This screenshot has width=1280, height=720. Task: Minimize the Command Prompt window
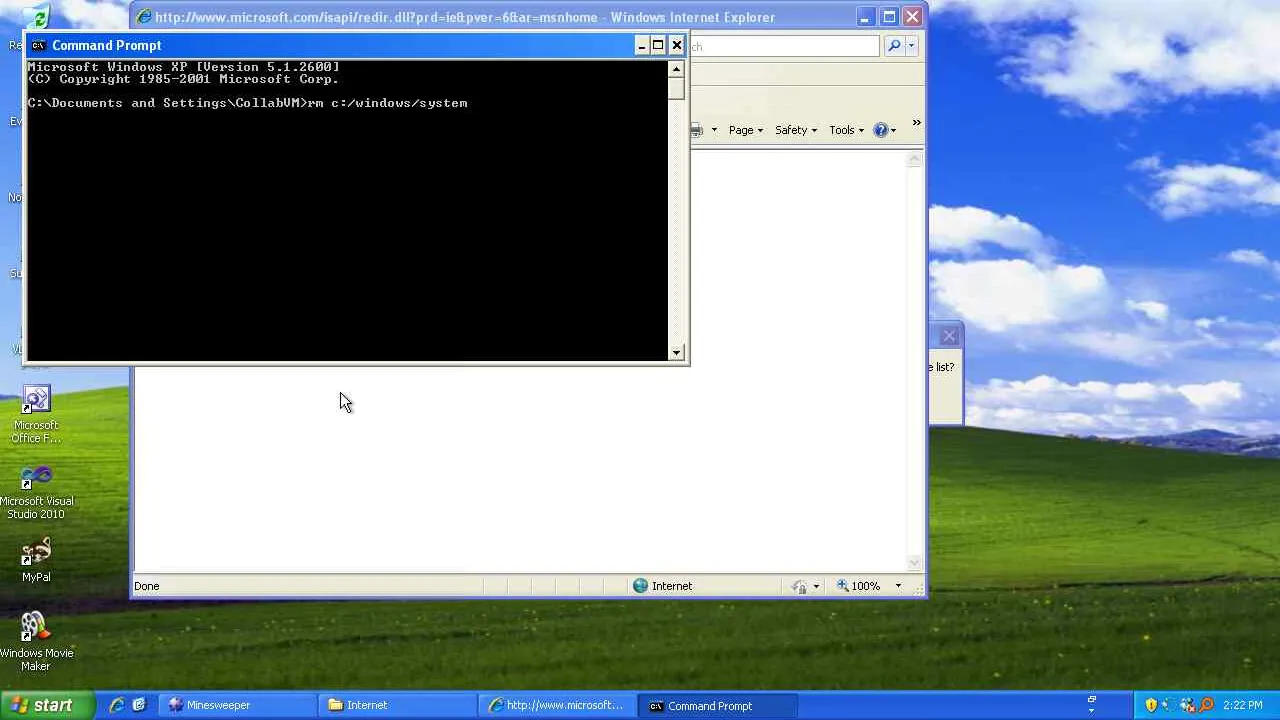point(641,45)
